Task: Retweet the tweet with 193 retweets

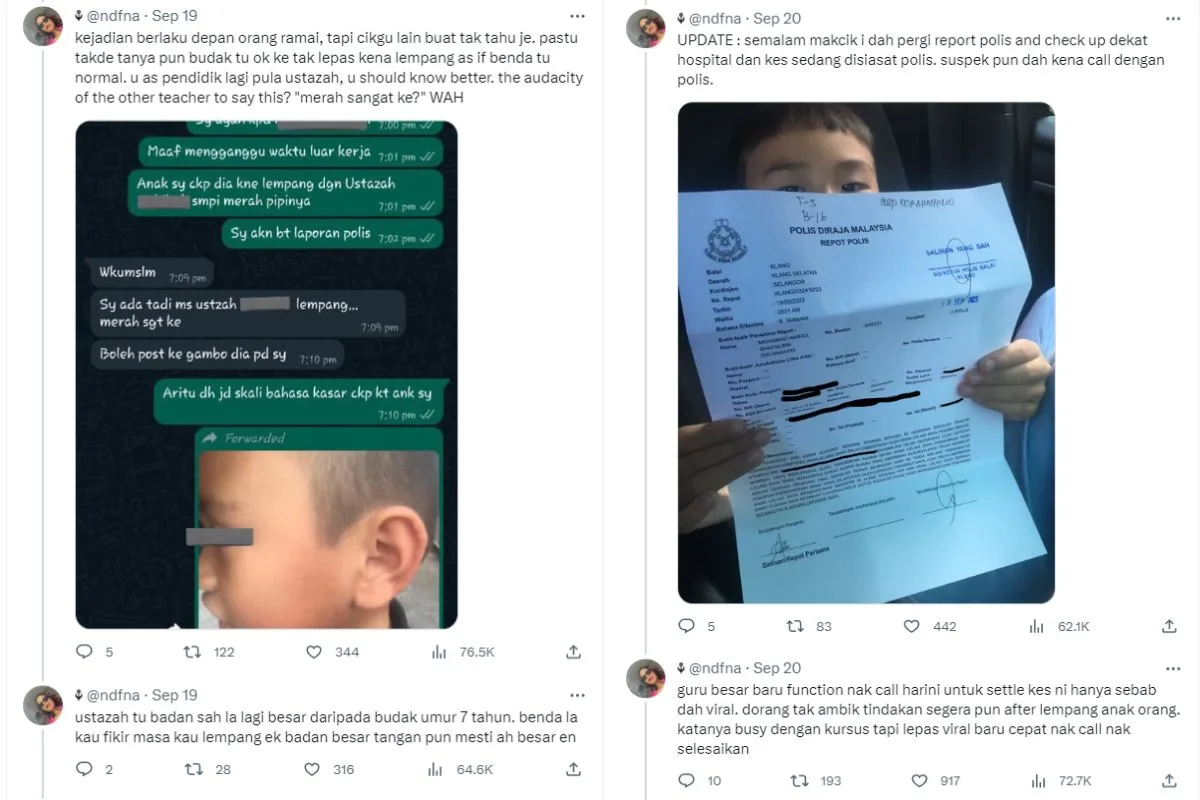Action: 800,779
